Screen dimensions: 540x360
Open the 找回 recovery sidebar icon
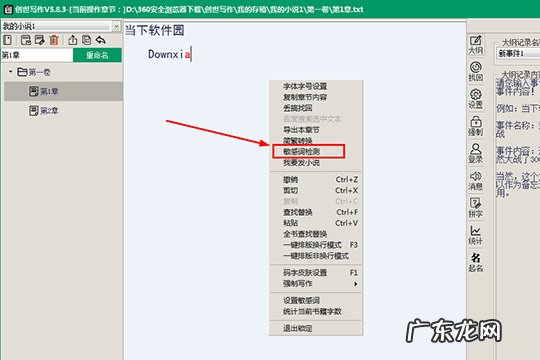coord(476,72)
